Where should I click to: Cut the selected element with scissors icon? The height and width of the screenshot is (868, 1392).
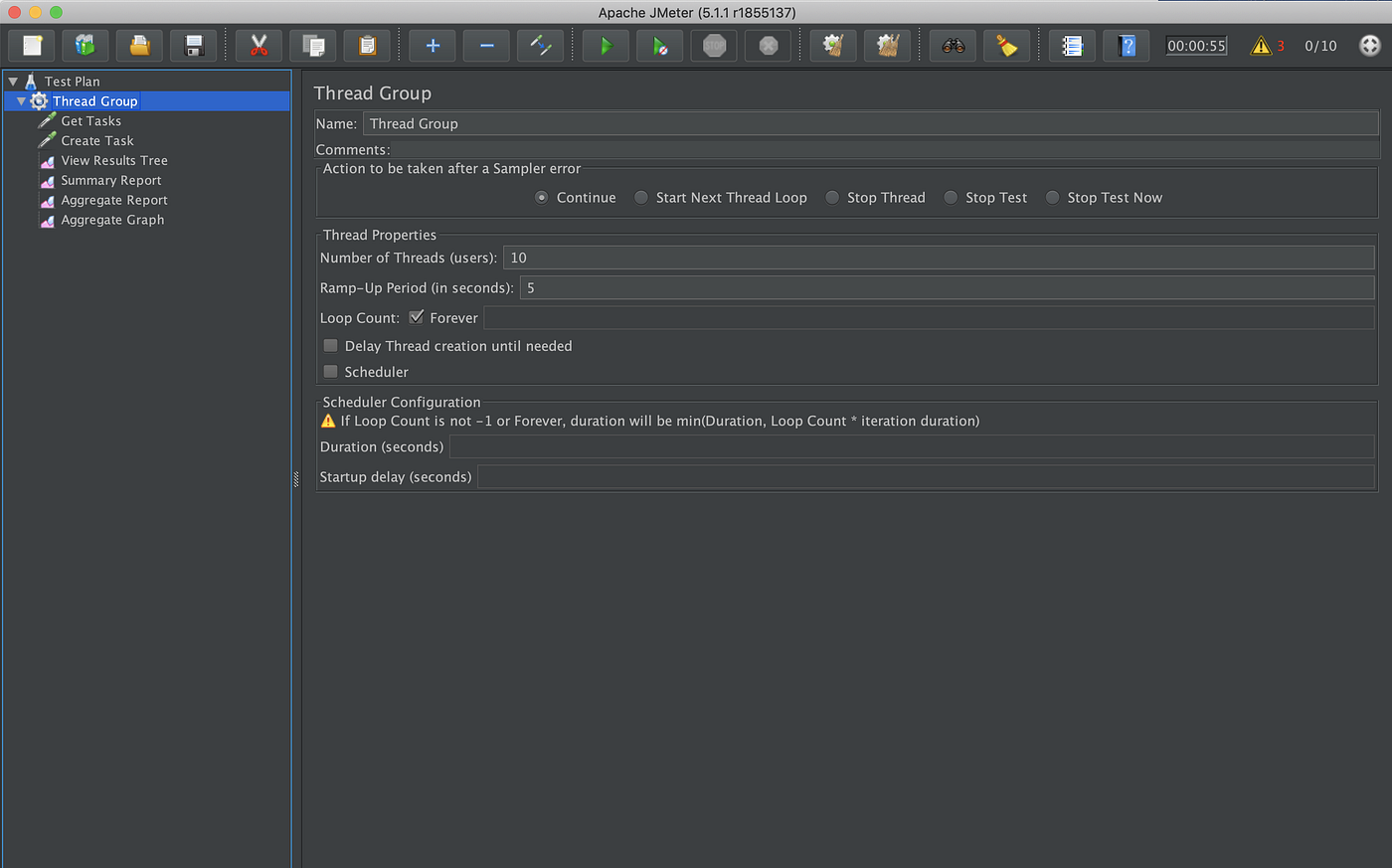pyautogui.click(x=258, y=45)
